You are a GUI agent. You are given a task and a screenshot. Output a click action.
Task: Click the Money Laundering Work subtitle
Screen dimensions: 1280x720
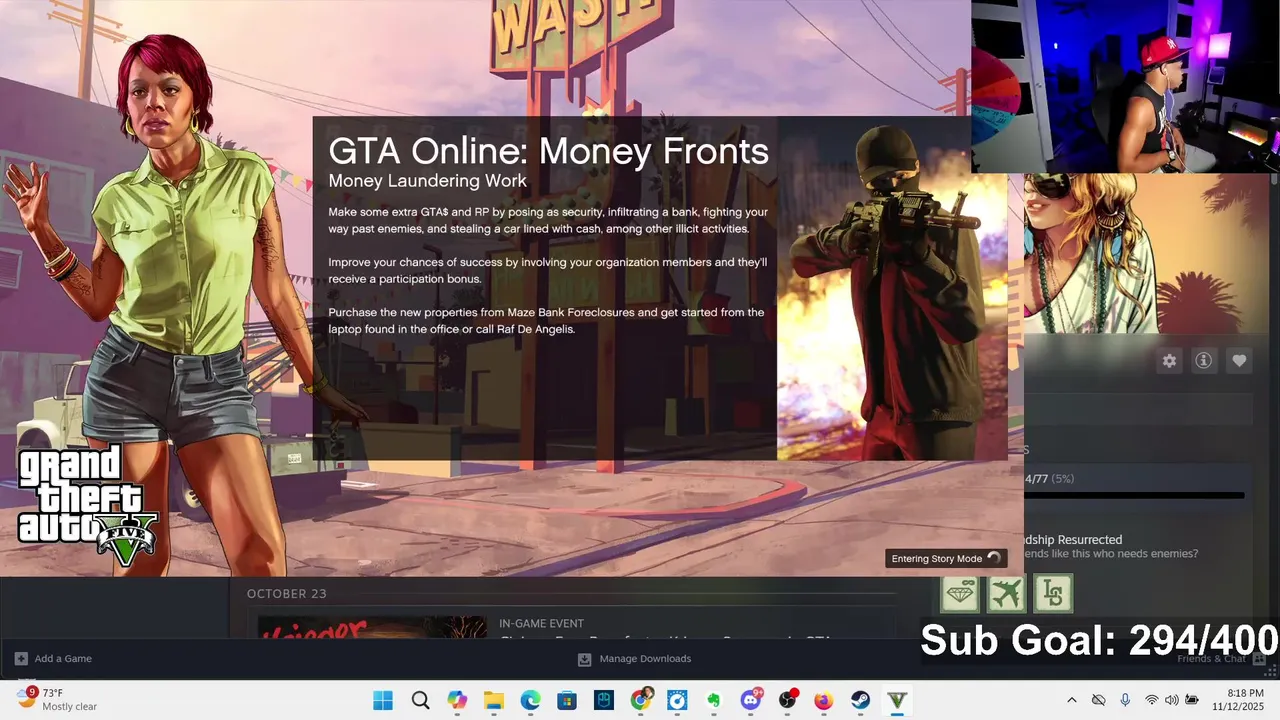coord(427,181)
